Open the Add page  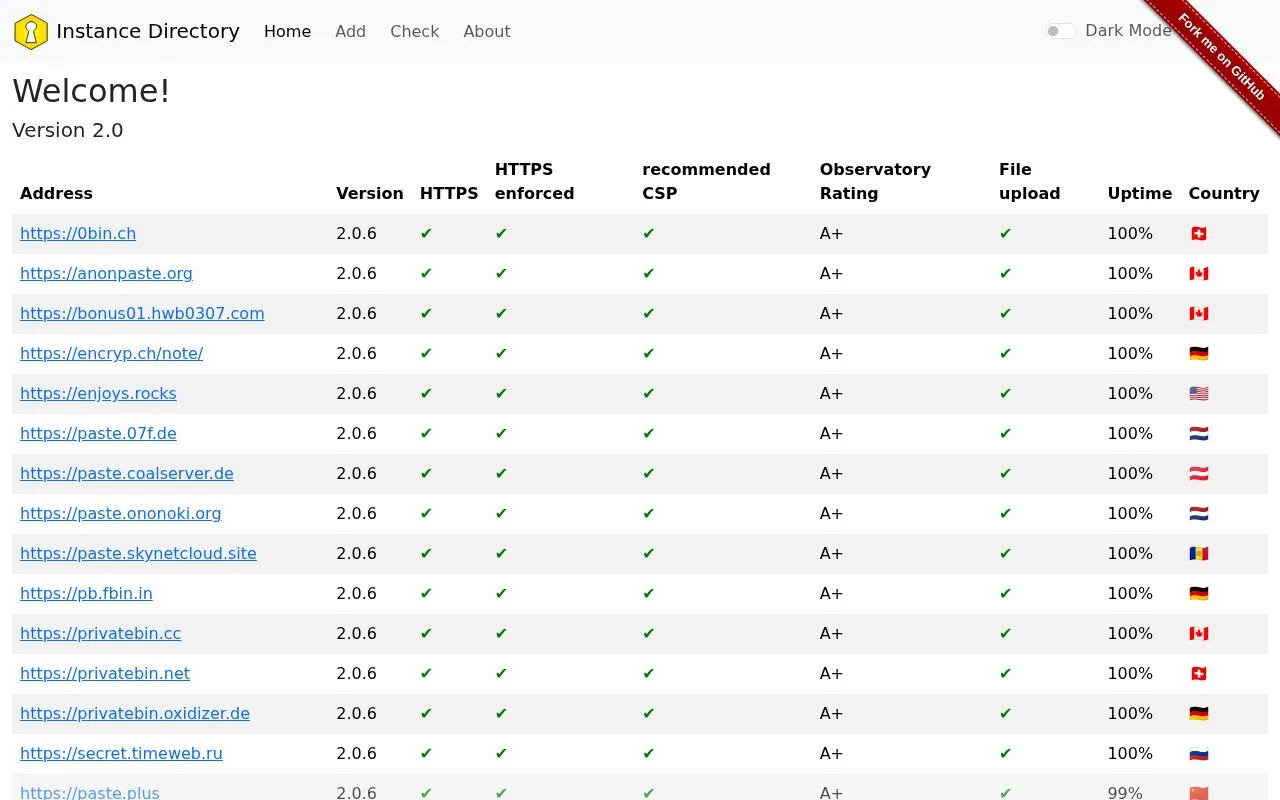[350, 31]
